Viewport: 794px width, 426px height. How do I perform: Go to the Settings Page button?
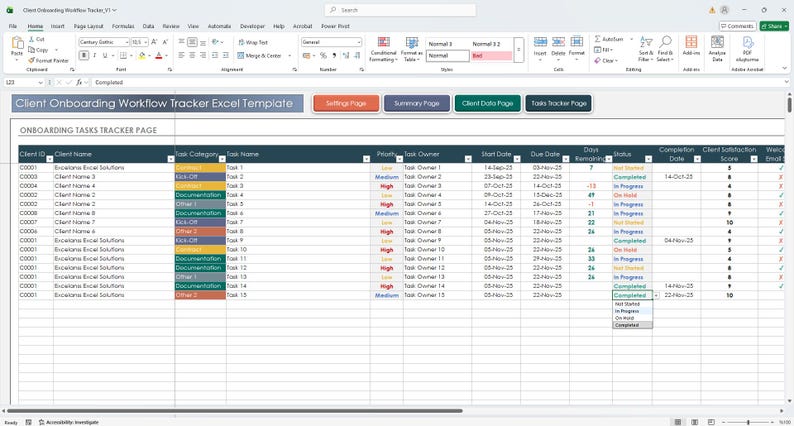pyautogui.click(x=346, y=103)
